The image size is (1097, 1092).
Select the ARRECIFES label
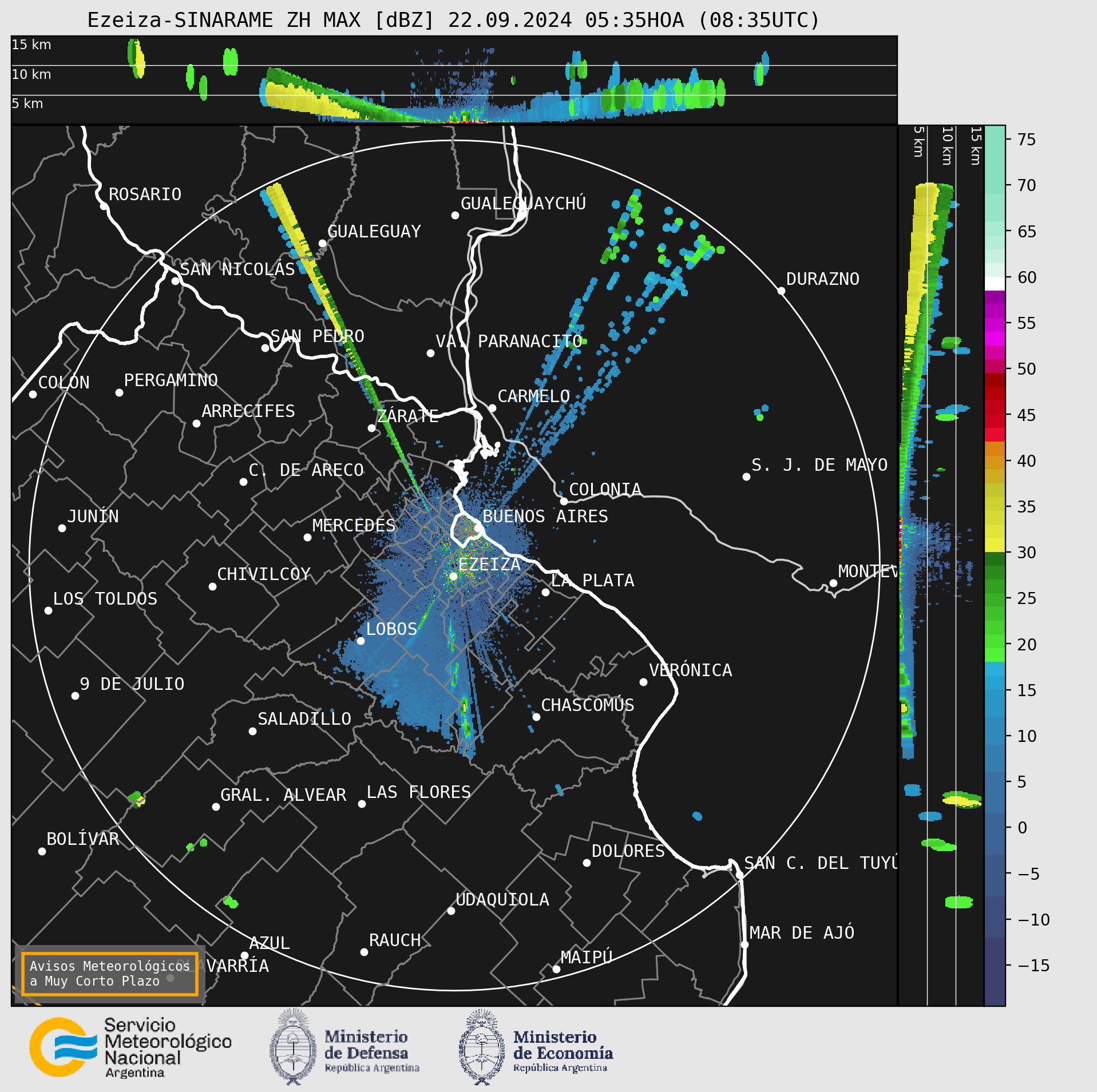coord(248,411)
